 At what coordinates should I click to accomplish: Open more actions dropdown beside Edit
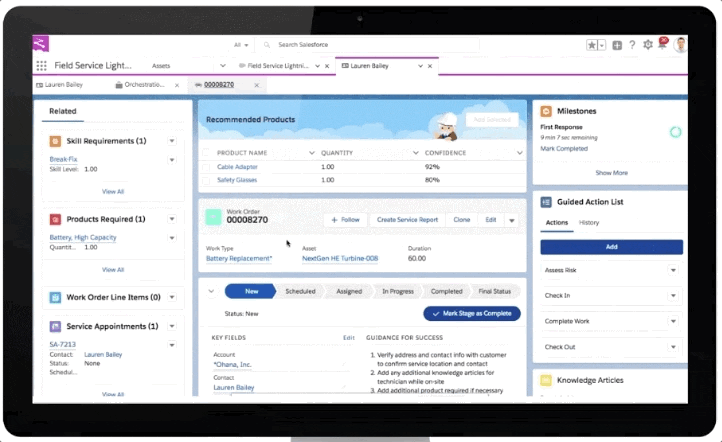[x=512, y=219]
